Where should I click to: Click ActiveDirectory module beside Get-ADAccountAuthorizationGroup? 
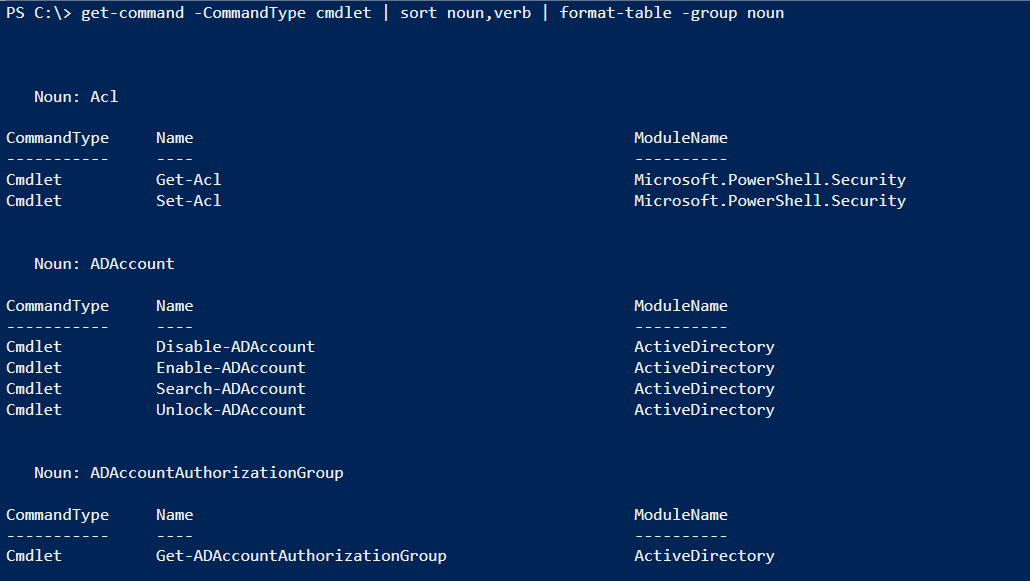pos(704,555)
